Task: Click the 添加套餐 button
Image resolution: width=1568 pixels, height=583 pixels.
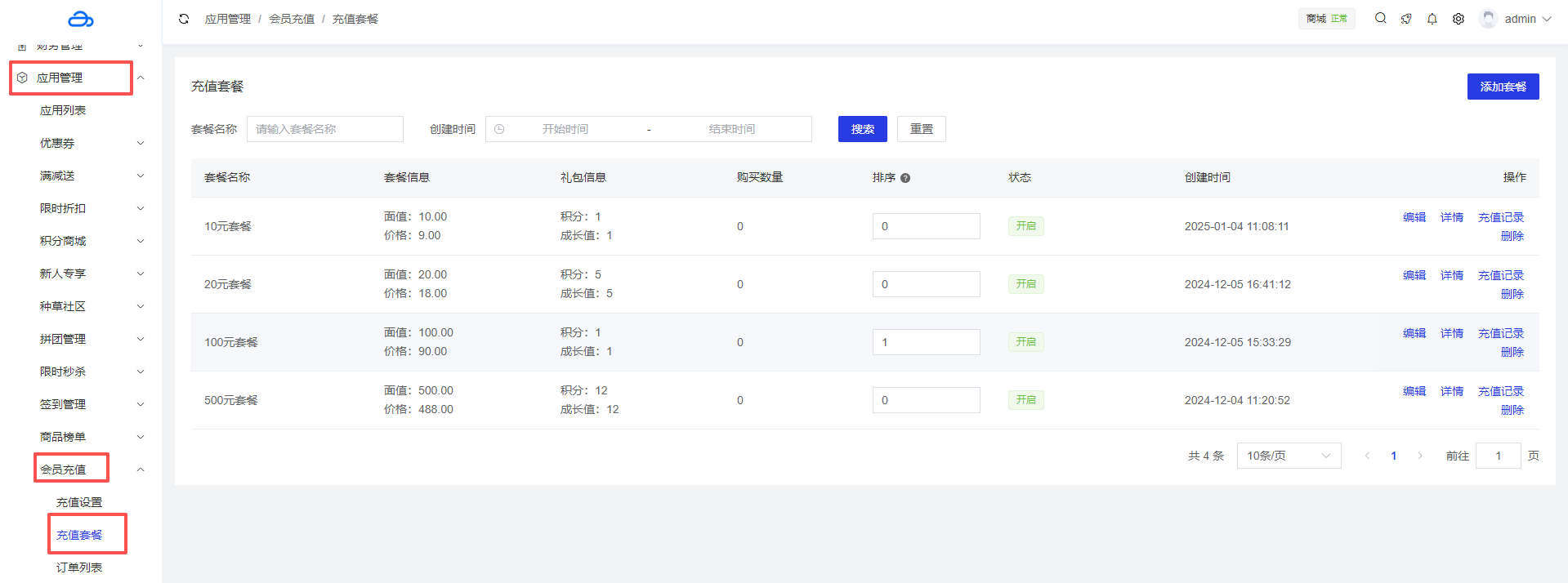Action: [1502, 87]
